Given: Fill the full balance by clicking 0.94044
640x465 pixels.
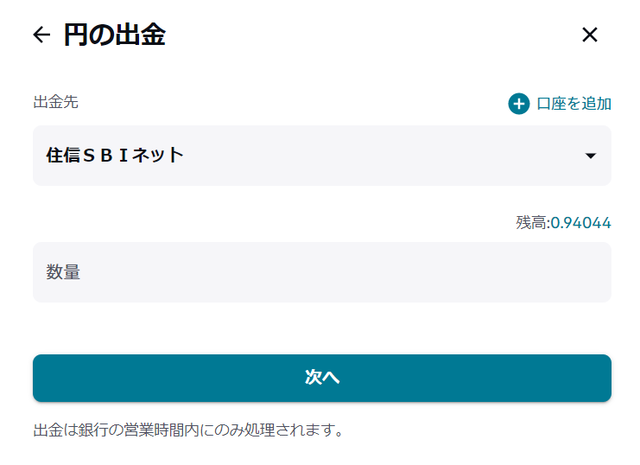Looking at the screenshot, I should (580, 223).
